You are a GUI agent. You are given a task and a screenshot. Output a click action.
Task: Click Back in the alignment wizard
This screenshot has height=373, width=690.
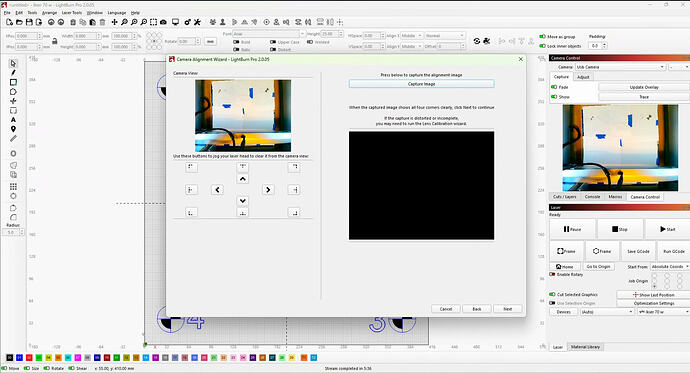(477, 309)
